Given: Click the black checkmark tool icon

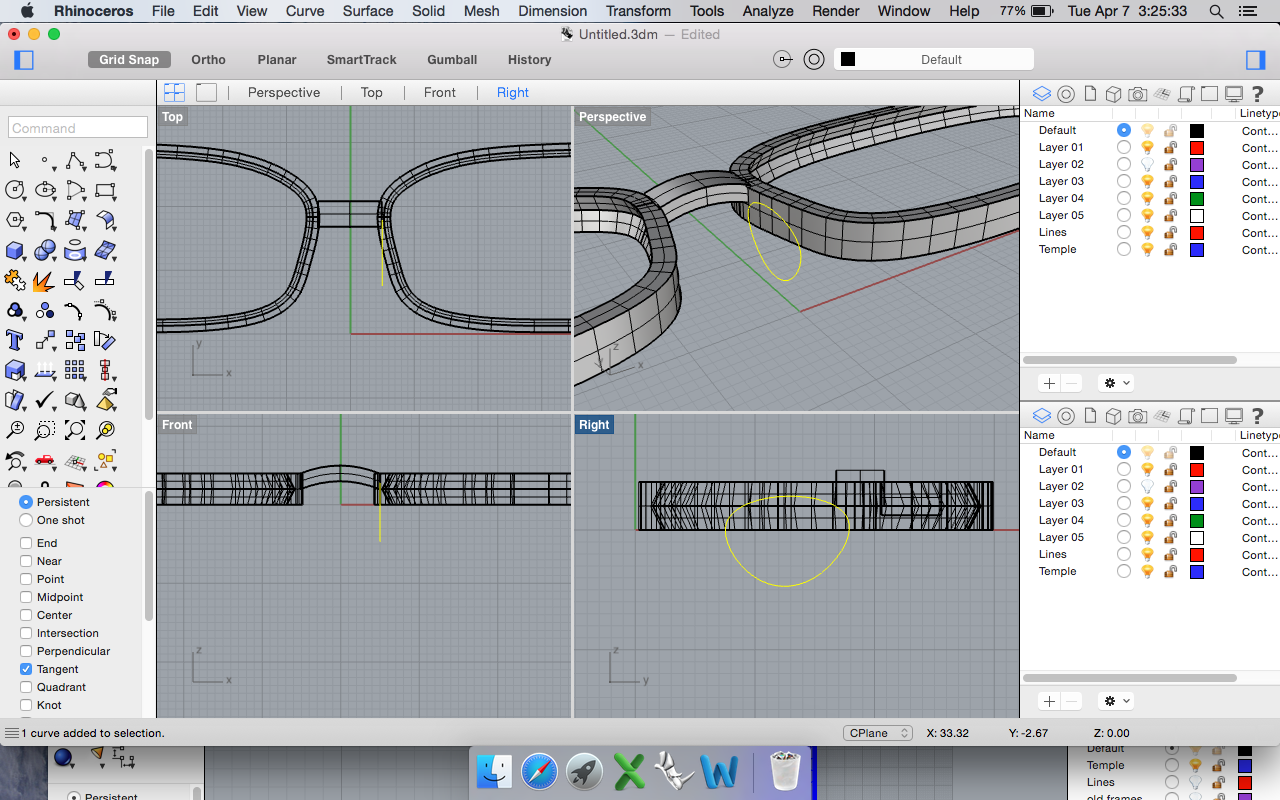Looking at the screenshot, I should (45, 401).
